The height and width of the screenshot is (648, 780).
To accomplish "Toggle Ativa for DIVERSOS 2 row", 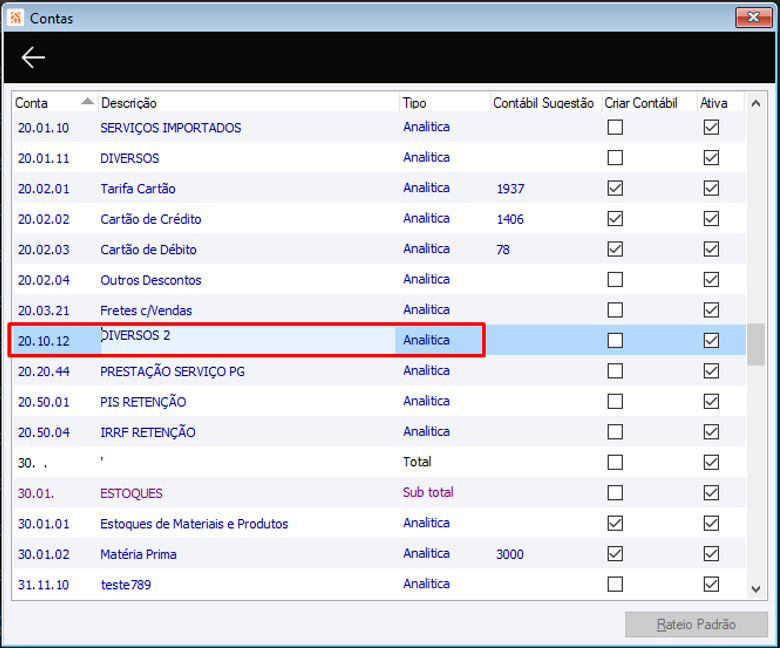I will tap(711, 341).
